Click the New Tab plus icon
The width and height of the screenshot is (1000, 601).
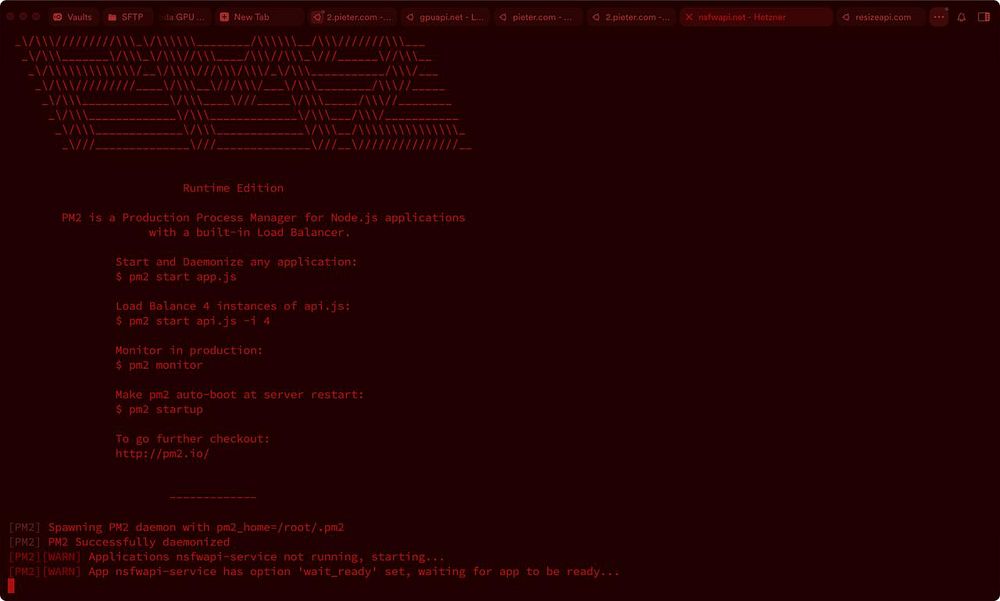point(224,17)
